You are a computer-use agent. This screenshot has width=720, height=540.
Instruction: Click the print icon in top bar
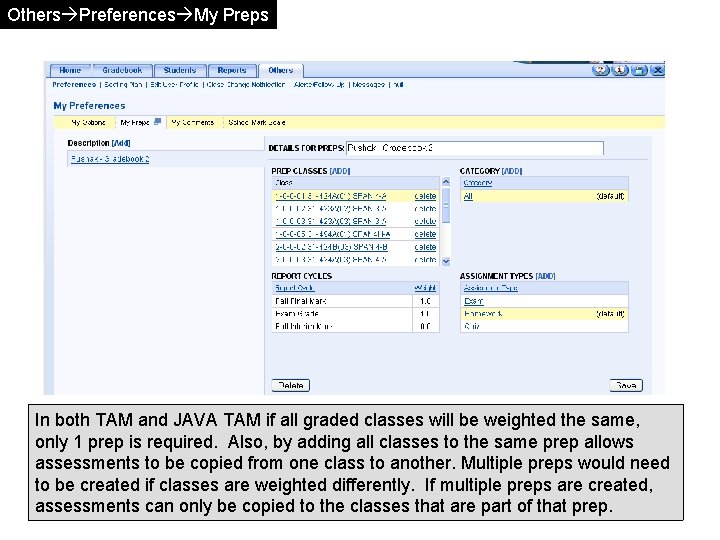click(639, 70)
